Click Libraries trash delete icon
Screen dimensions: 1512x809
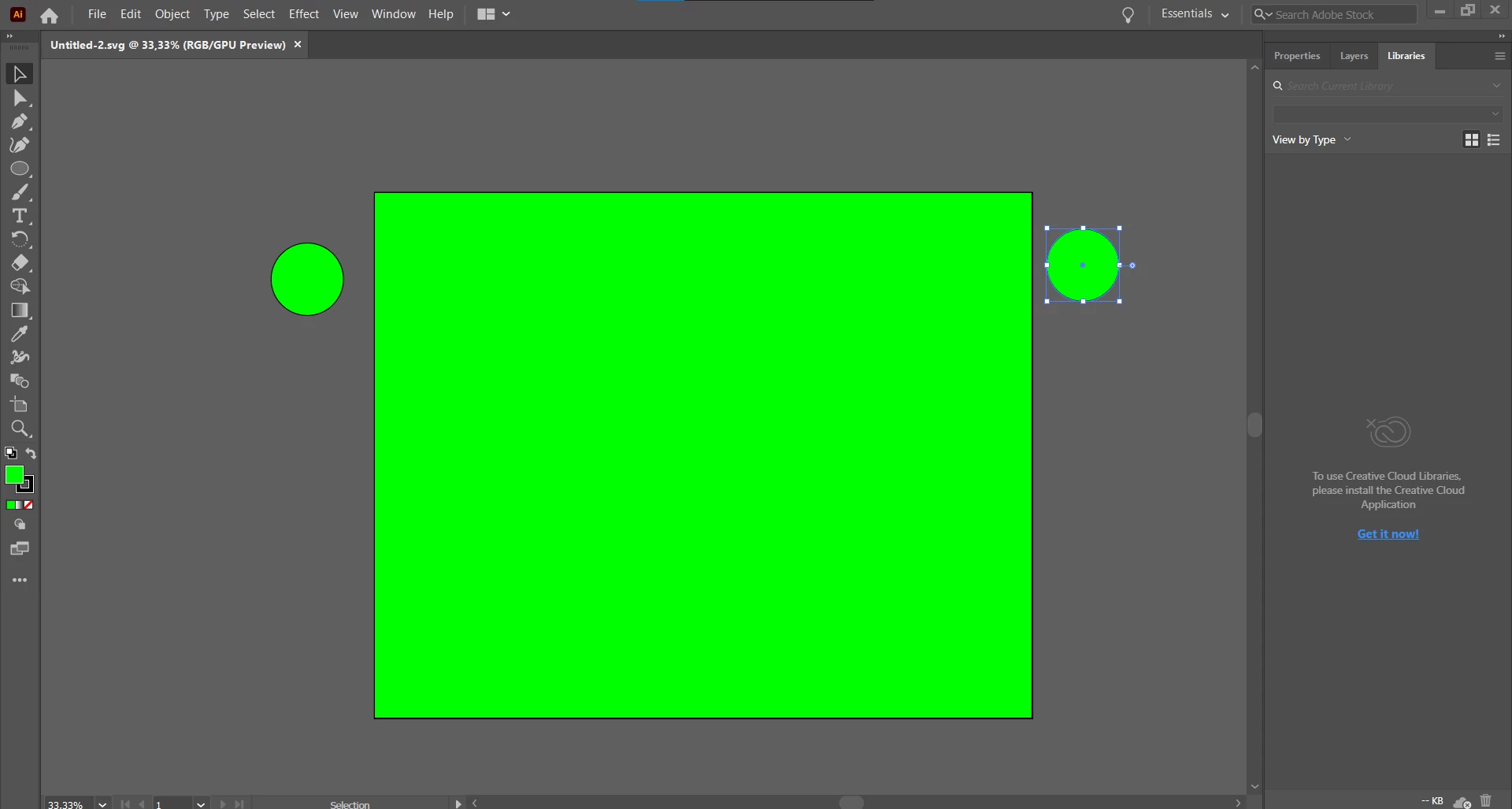(x=1486, y=800)
